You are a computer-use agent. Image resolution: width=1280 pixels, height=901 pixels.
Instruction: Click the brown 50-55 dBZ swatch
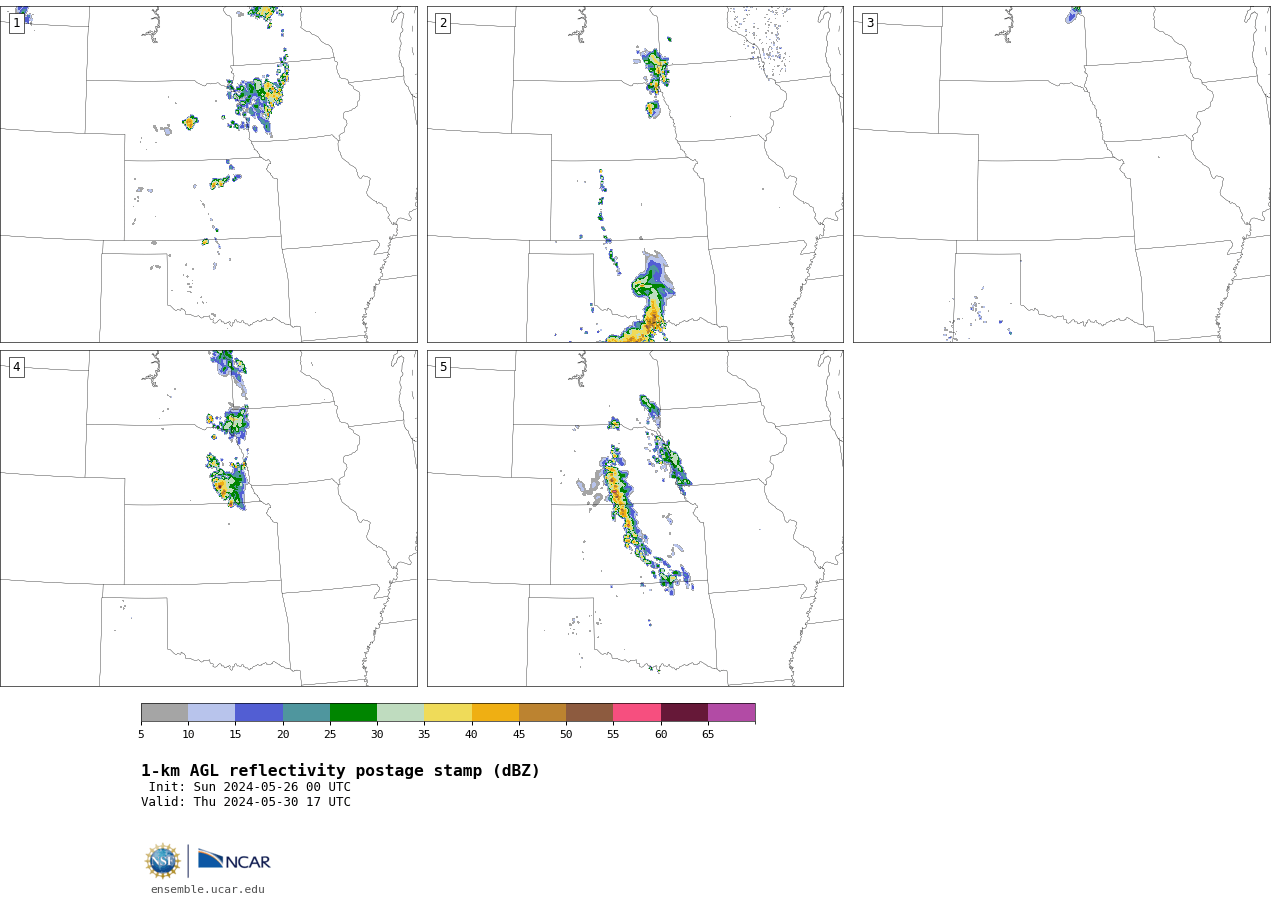(x=589, y=712)
